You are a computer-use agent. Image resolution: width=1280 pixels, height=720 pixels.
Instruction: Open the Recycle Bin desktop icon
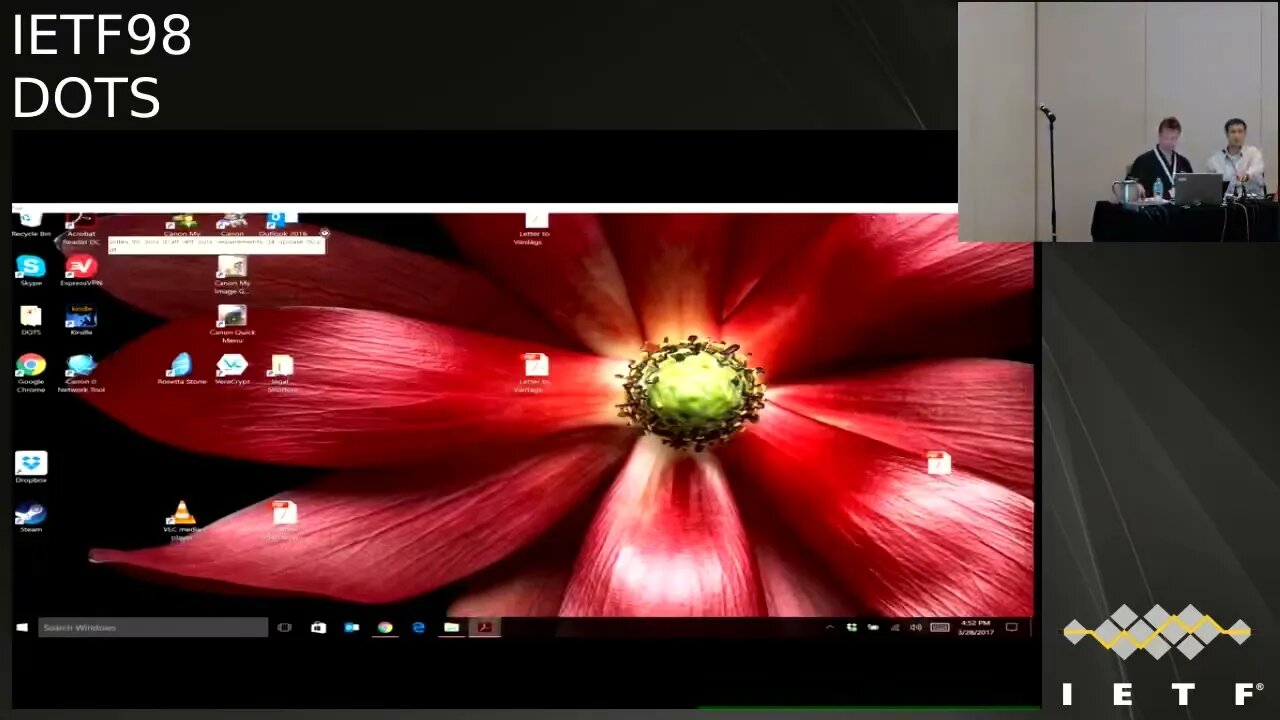point(31,225)
